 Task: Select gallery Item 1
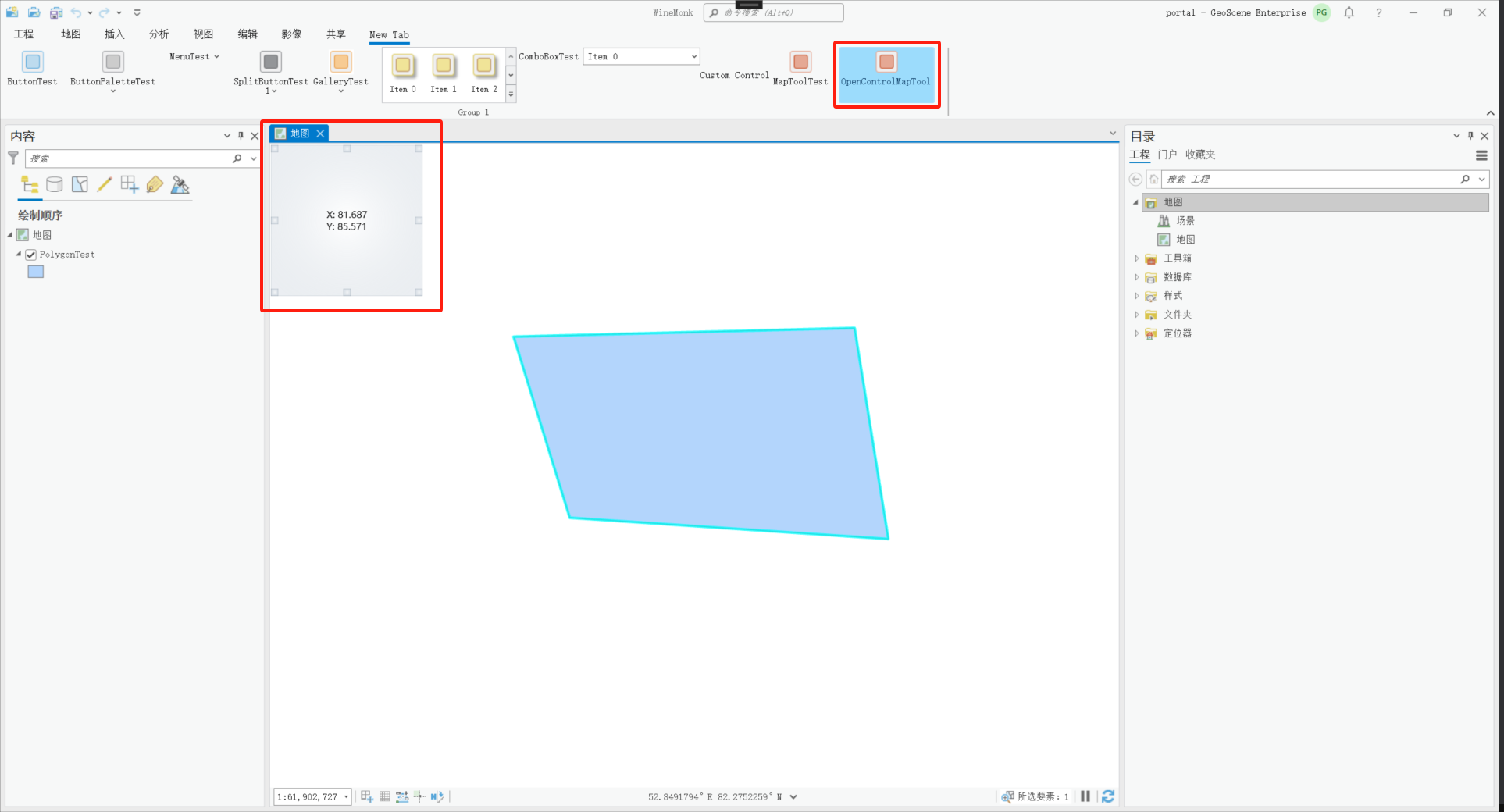coord(444,73)
